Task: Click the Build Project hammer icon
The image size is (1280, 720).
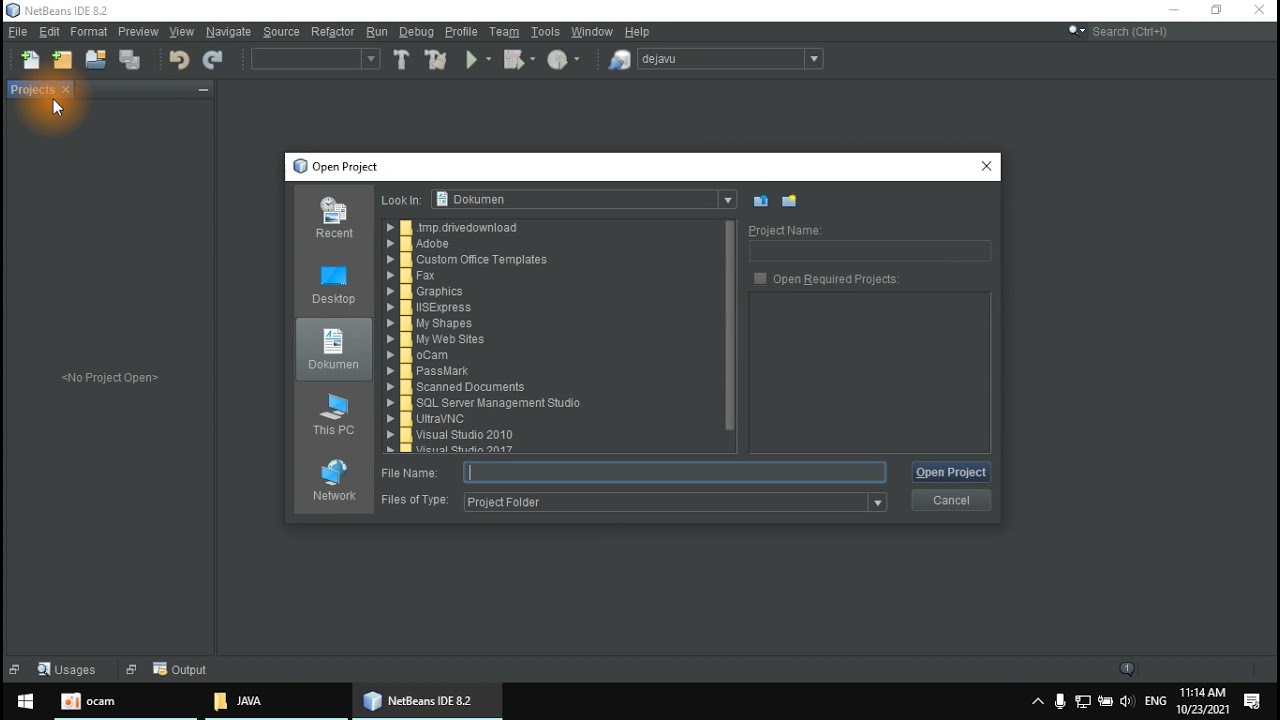Action: click(401, 60)
